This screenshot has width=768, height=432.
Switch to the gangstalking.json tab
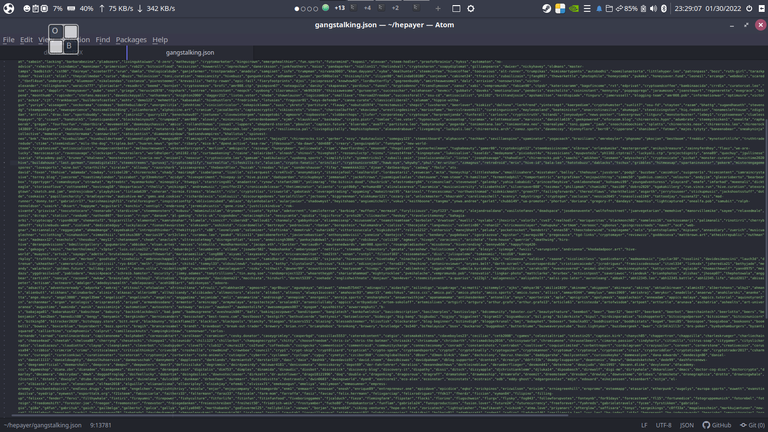(190, 52)
